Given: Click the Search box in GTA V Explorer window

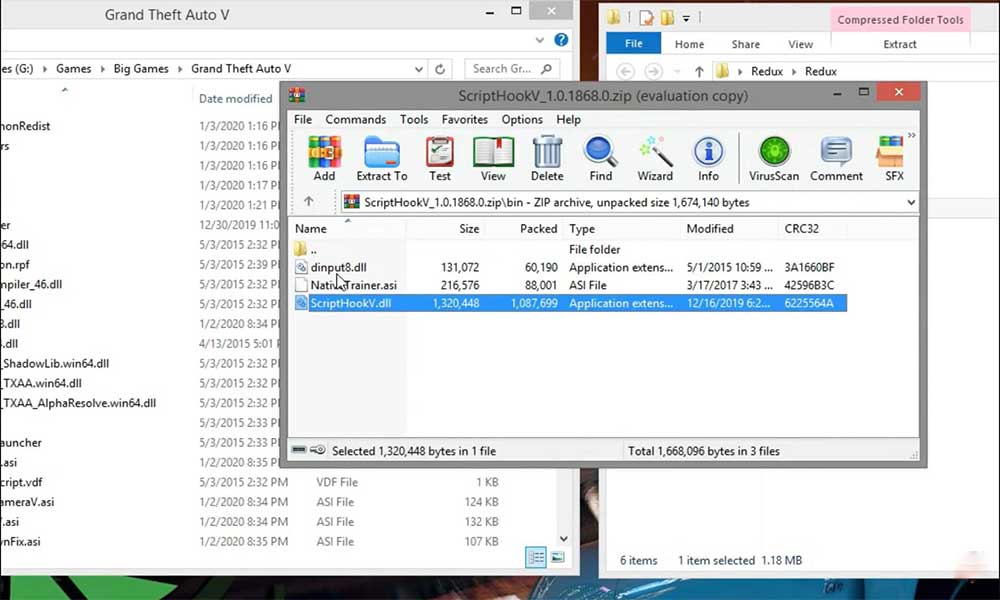Looking at the screenshot, I should click(x=512, y=69).
